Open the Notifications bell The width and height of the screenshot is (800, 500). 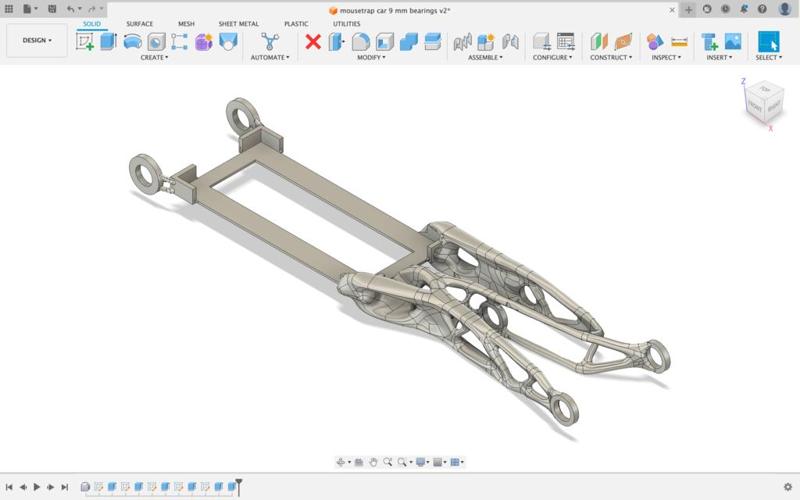click(x=744, y=9)
